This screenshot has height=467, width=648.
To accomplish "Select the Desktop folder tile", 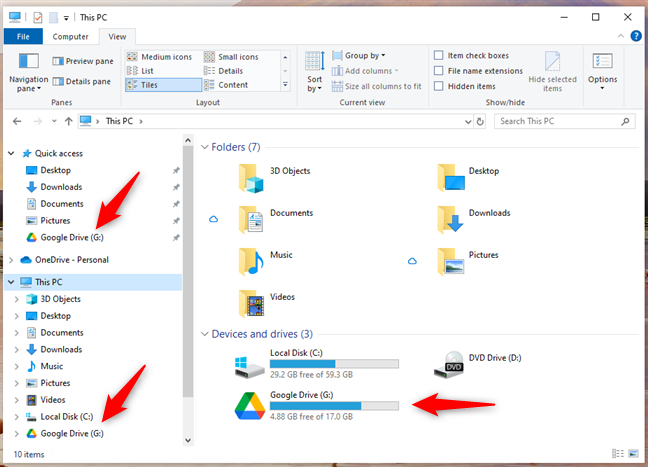I will coord(469,178).
